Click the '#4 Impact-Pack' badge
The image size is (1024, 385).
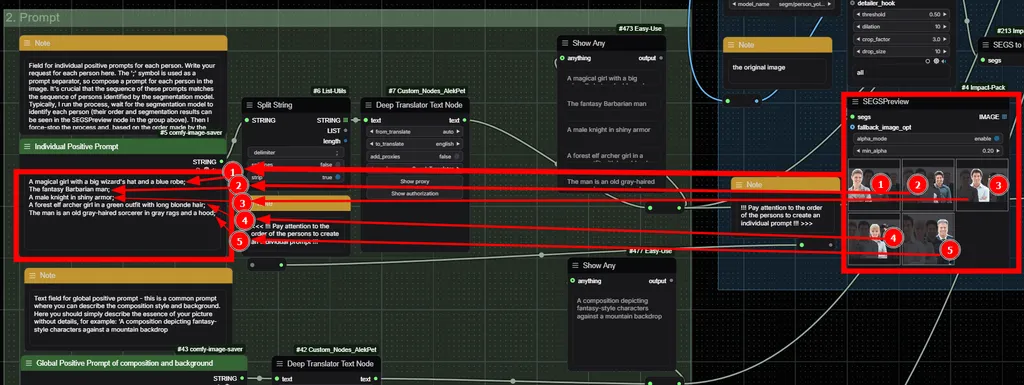(982, 87)
